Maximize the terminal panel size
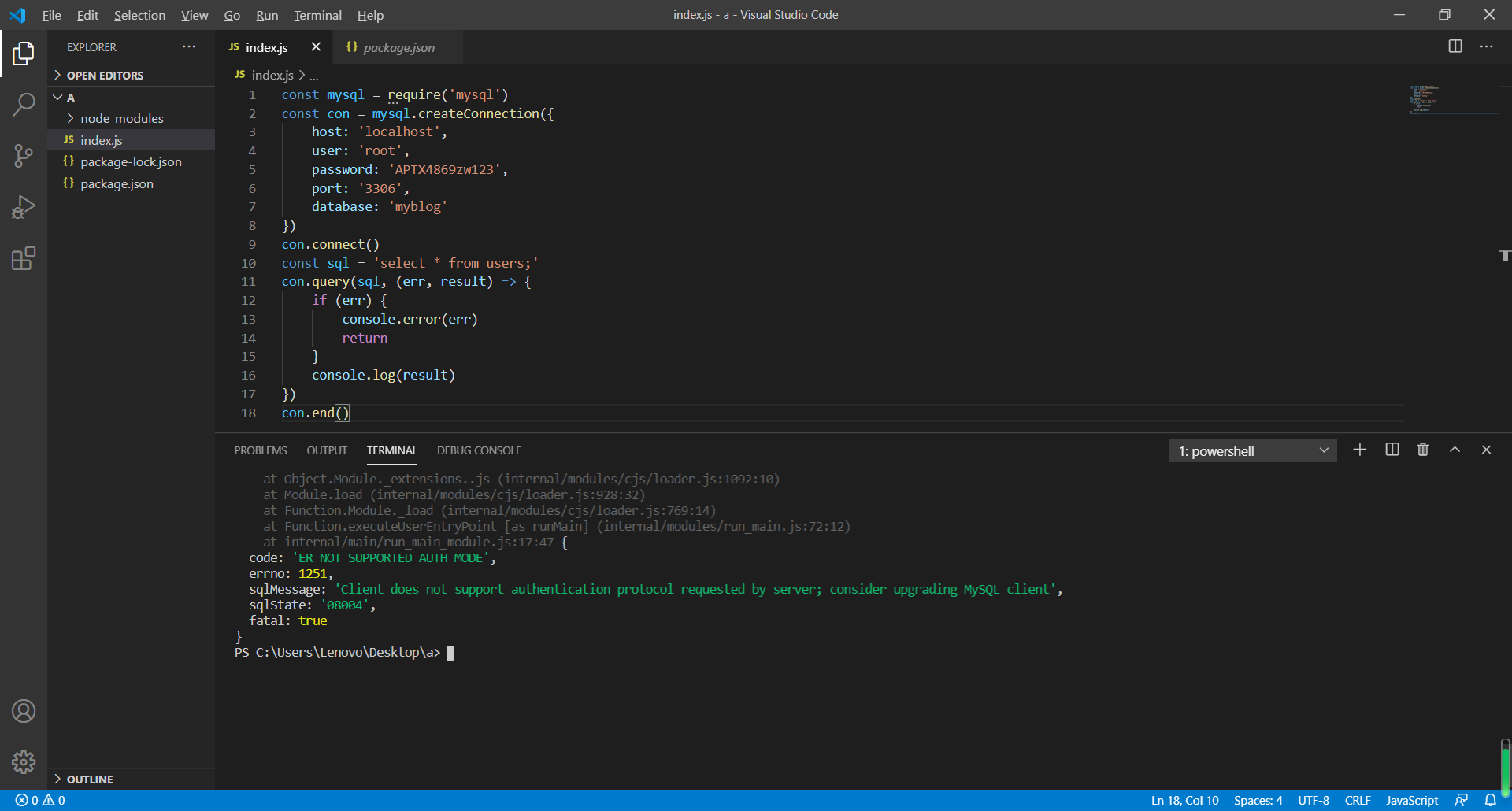The height and width of the screenshot is (811, 1512). [x=1455, y=450]
